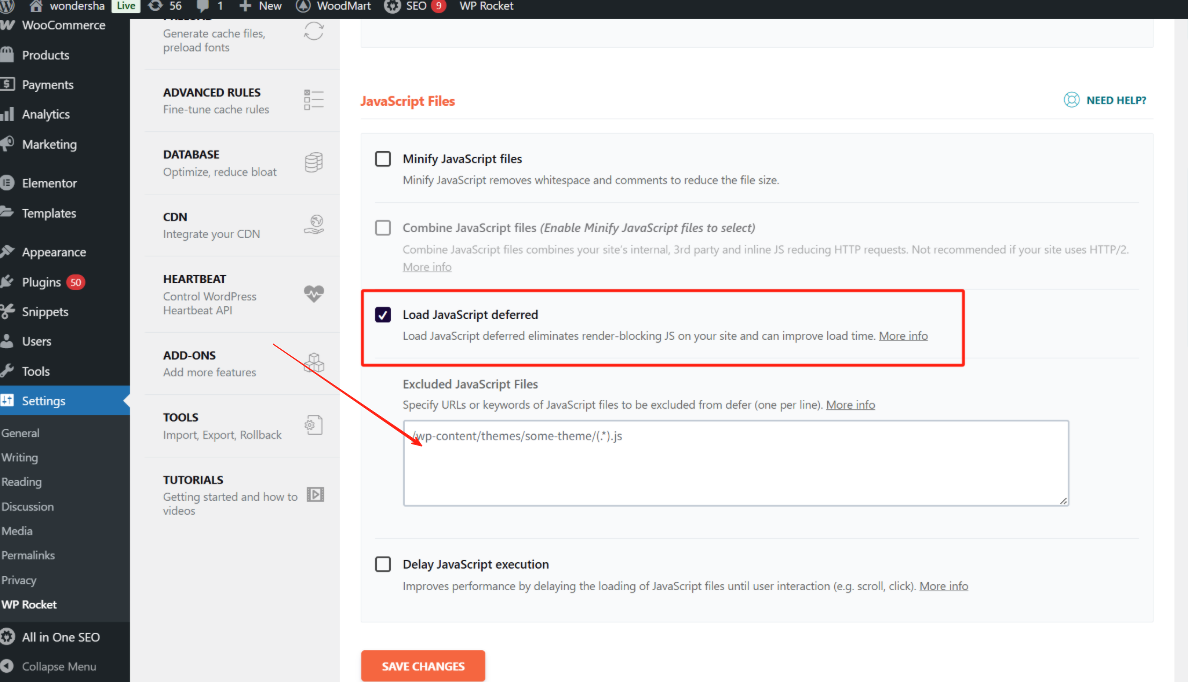Open the WP Rocket admin bar menu

(x=486, y=6)
